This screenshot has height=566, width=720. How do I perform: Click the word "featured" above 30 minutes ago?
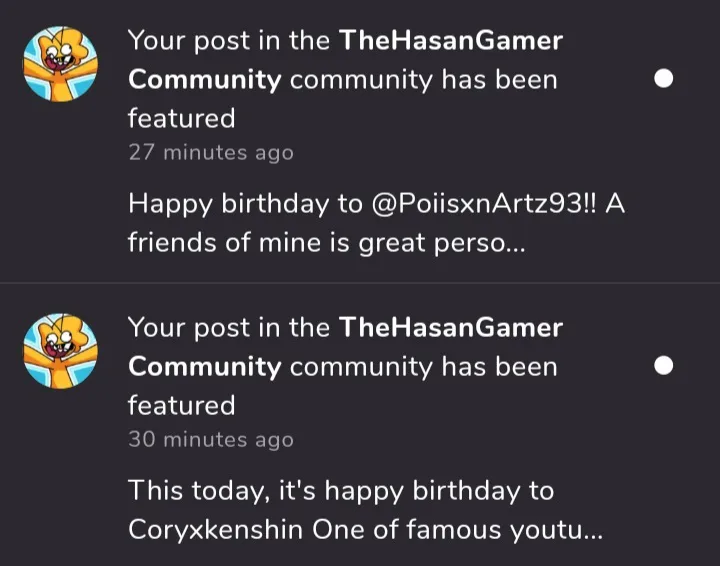pyautogui.click(x=181, y=405)
